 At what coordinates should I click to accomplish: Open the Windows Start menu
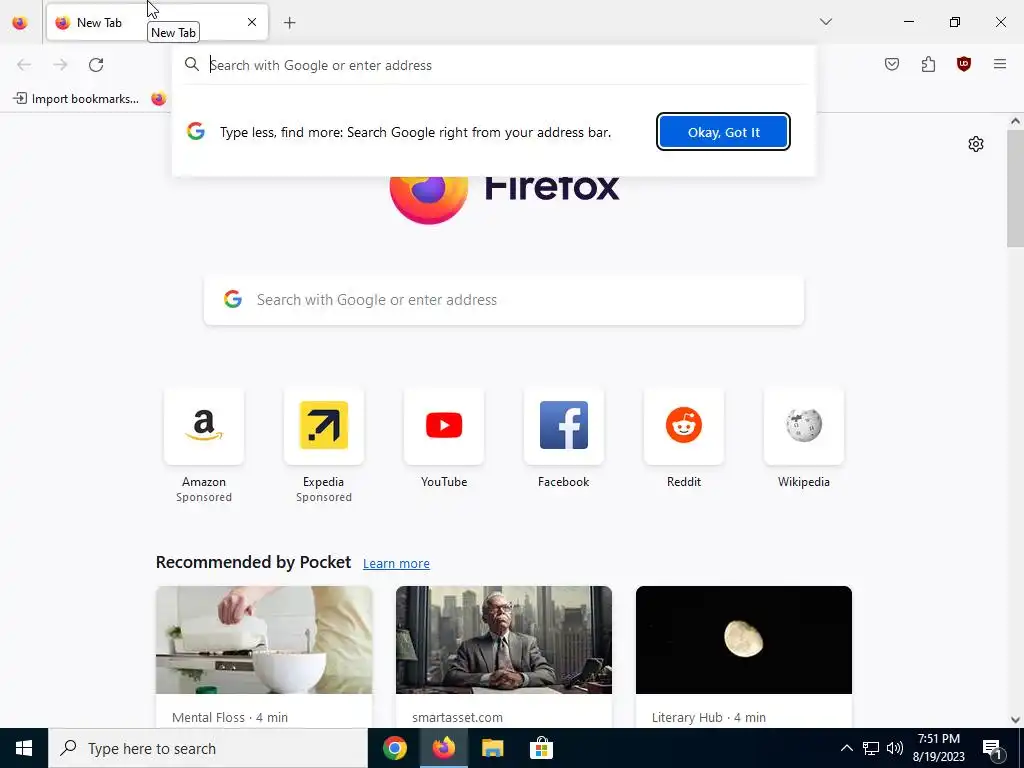24,748
